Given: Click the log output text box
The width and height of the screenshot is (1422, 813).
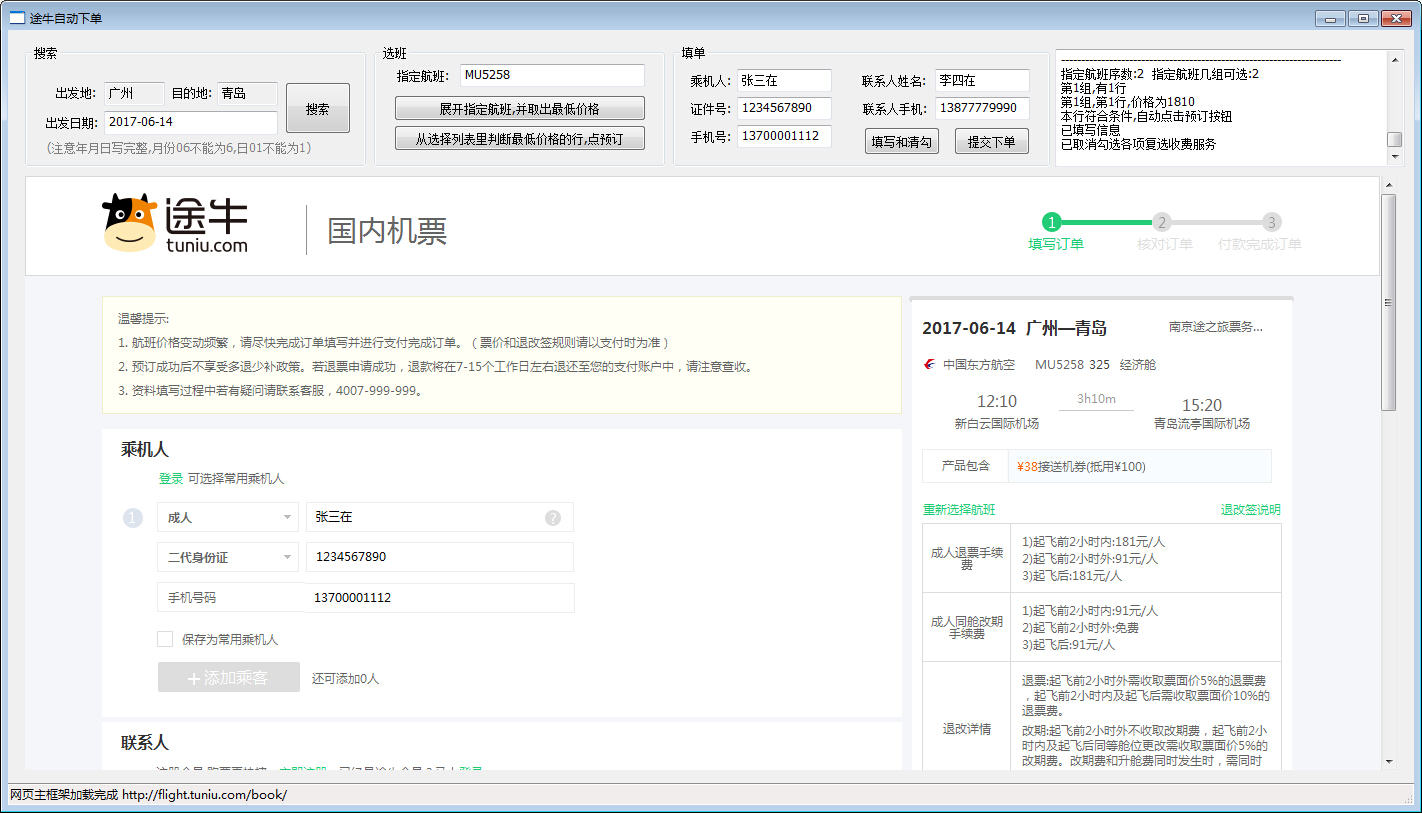Looking at the screenshot, I should point(1221,108).
